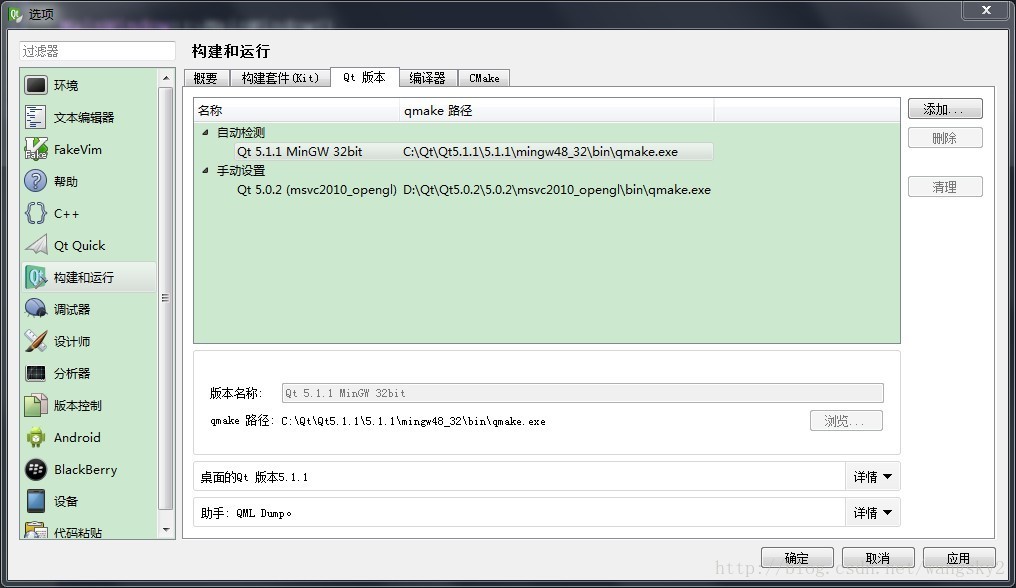Expand 详情 for 桌面的Qt 版本5.1.1
The image size is (1016, 588).
872,476
